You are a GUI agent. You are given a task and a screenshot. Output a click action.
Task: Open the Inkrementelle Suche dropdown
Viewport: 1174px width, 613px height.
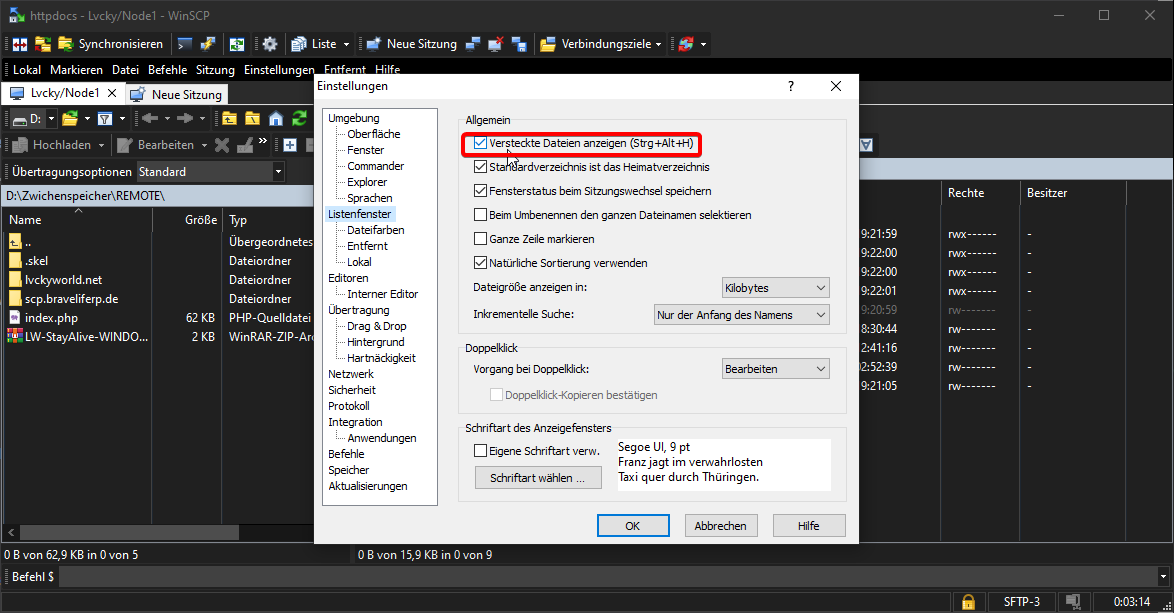point(741,315)
